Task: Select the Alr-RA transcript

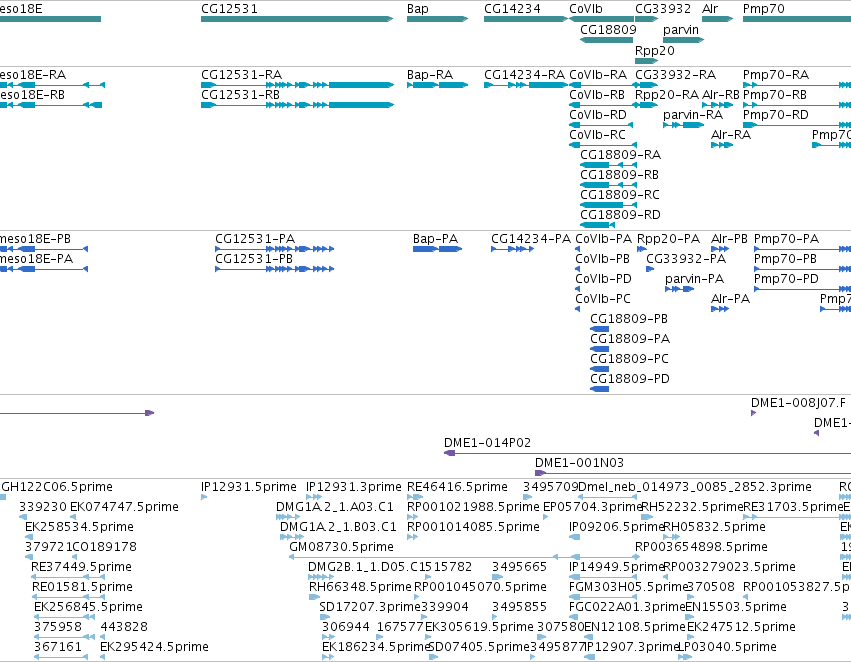Action: point(722,145)
